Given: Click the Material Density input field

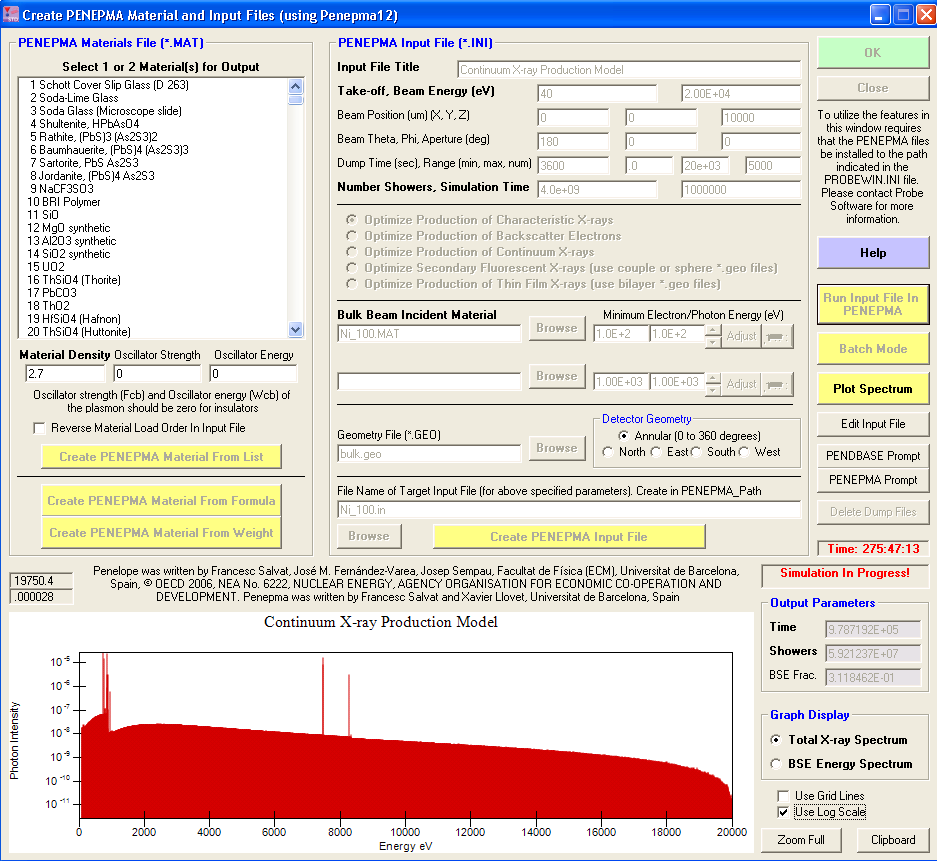Looking at the screenshot, I should (x=64, y=374).
